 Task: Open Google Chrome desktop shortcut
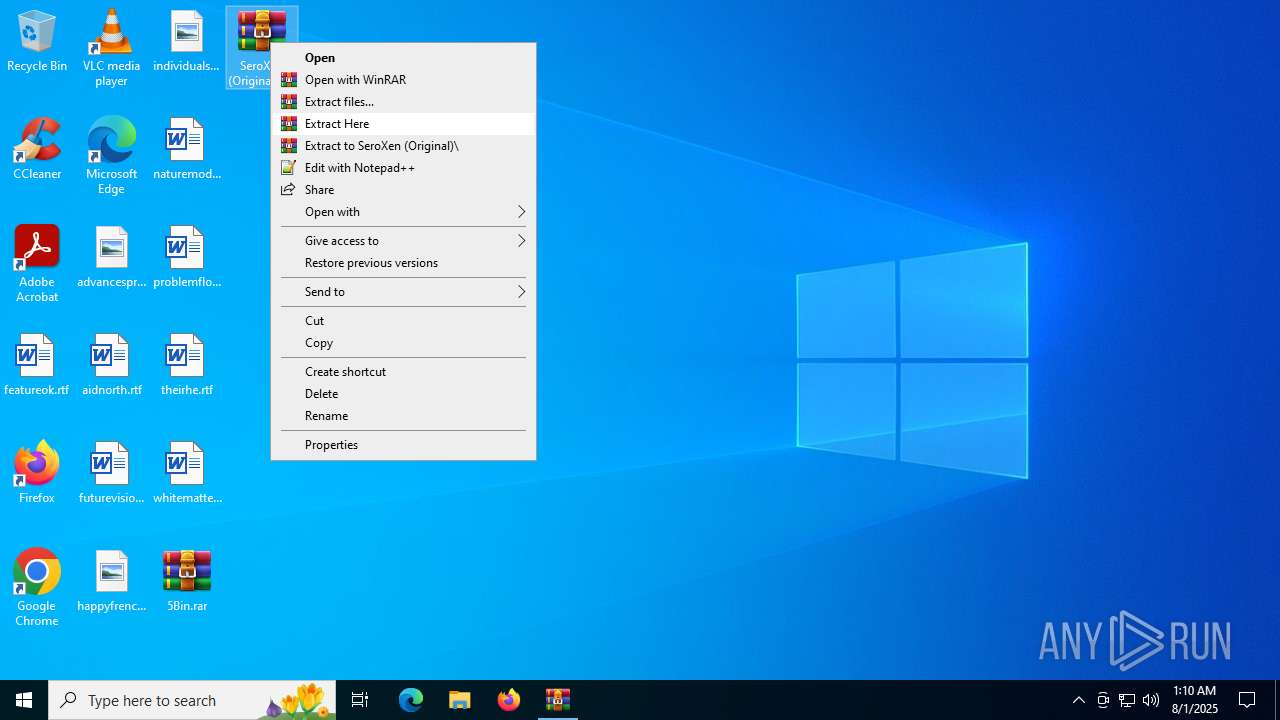point(37,588)
